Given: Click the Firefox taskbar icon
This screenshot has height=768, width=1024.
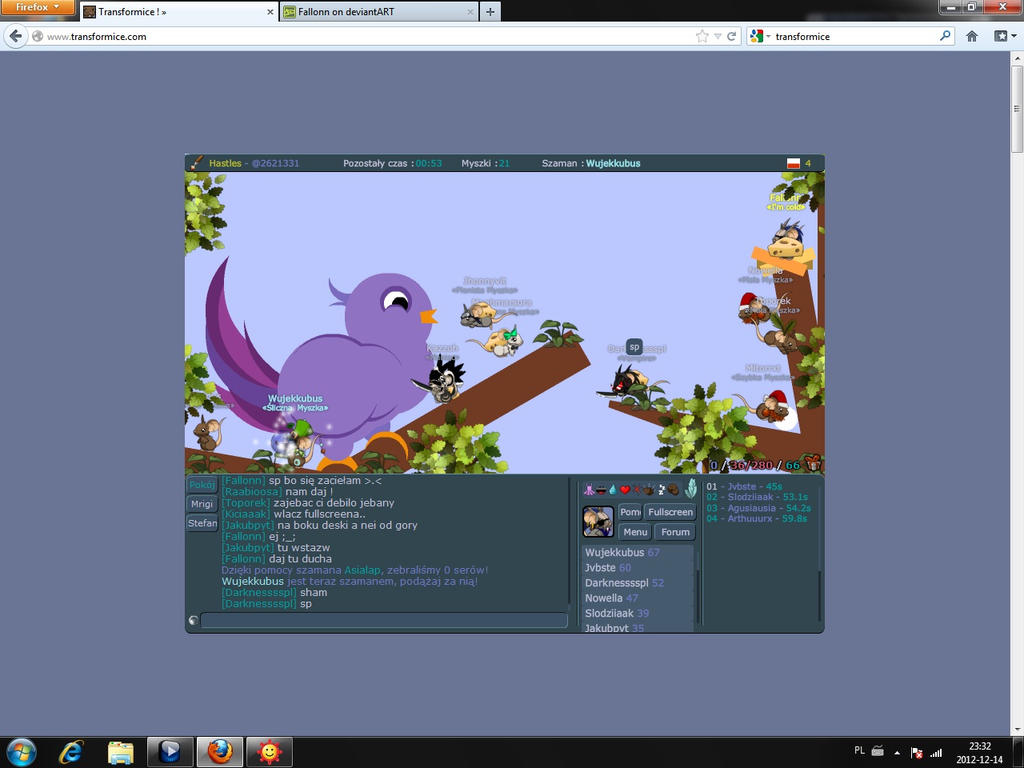Looking at the screenshot, I should pos(220,752).
